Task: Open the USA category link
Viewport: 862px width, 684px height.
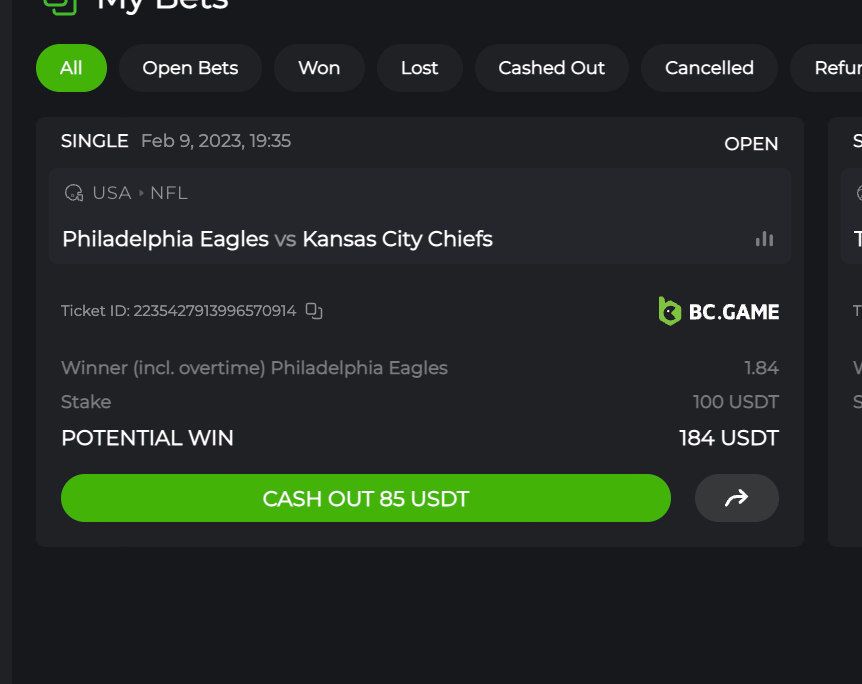Action: [x=112, y=193]
